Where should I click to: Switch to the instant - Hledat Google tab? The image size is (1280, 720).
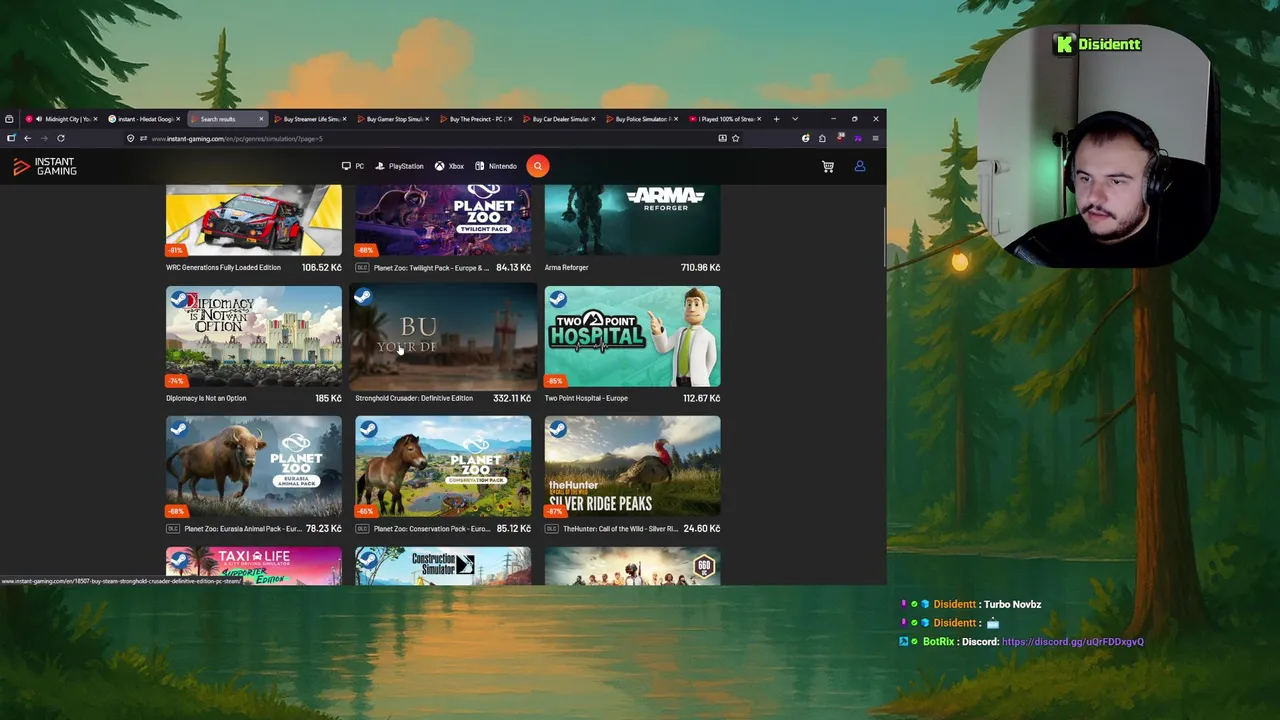[146, 119]
